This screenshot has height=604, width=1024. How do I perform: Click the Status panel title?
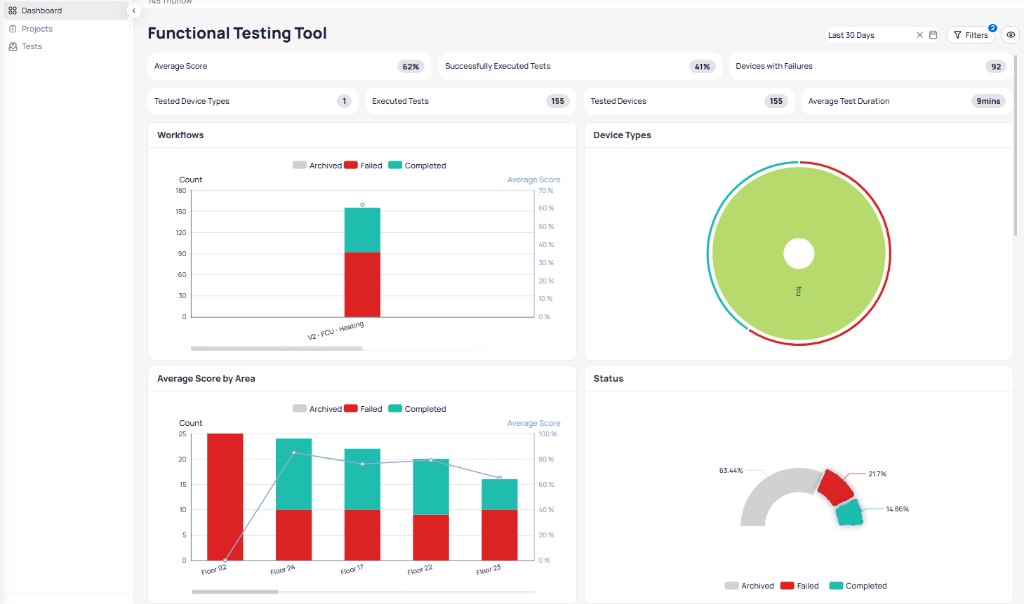(x=608, y=379)
